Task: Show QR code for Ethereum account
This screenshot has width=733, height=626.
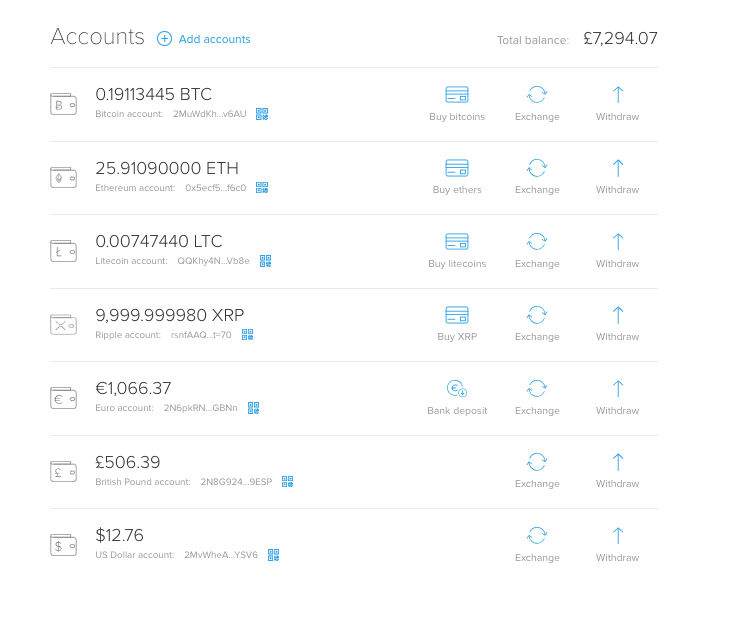Action: pos(262,188)
